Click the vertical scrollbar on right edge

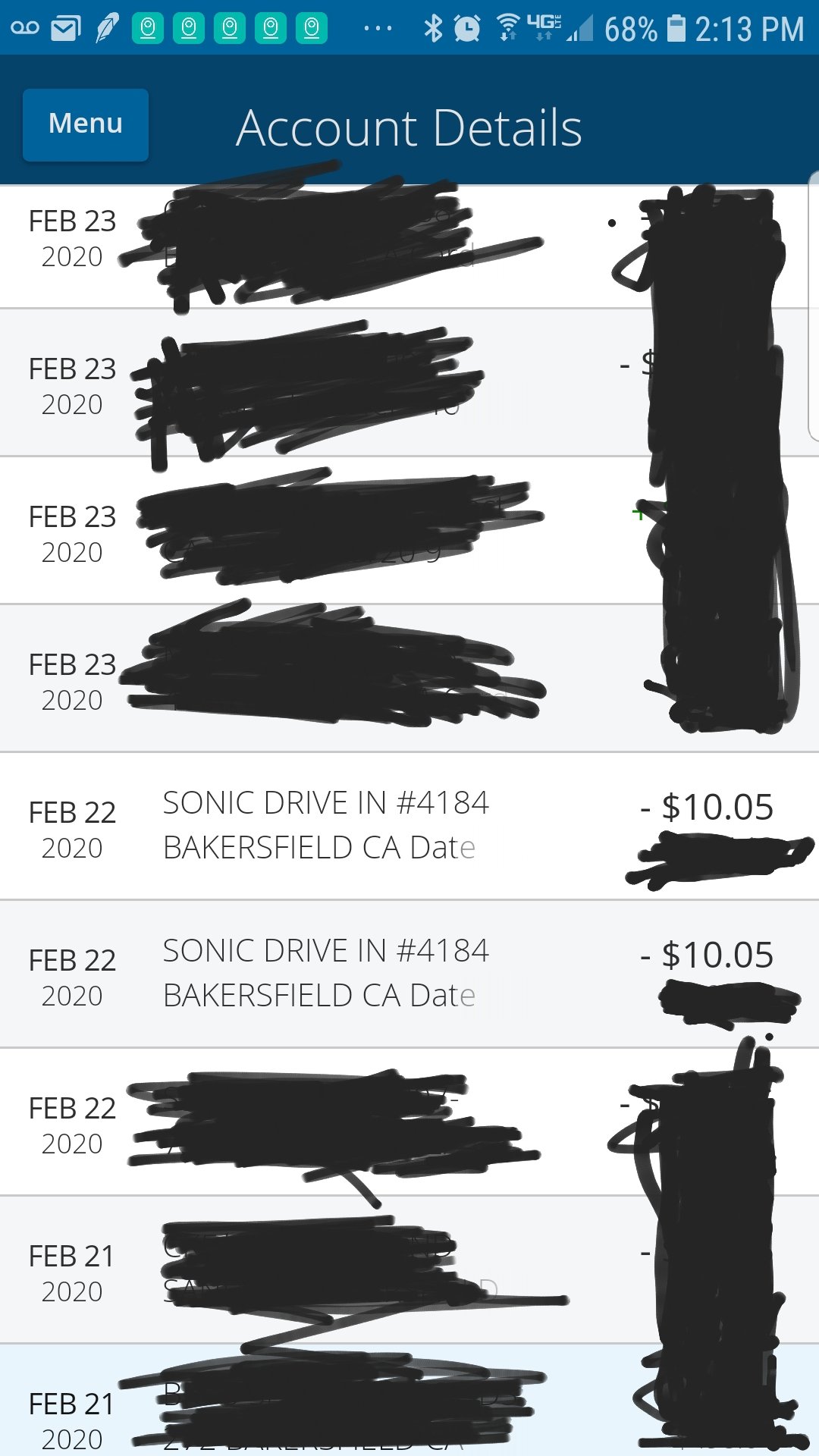click(814, 306)
